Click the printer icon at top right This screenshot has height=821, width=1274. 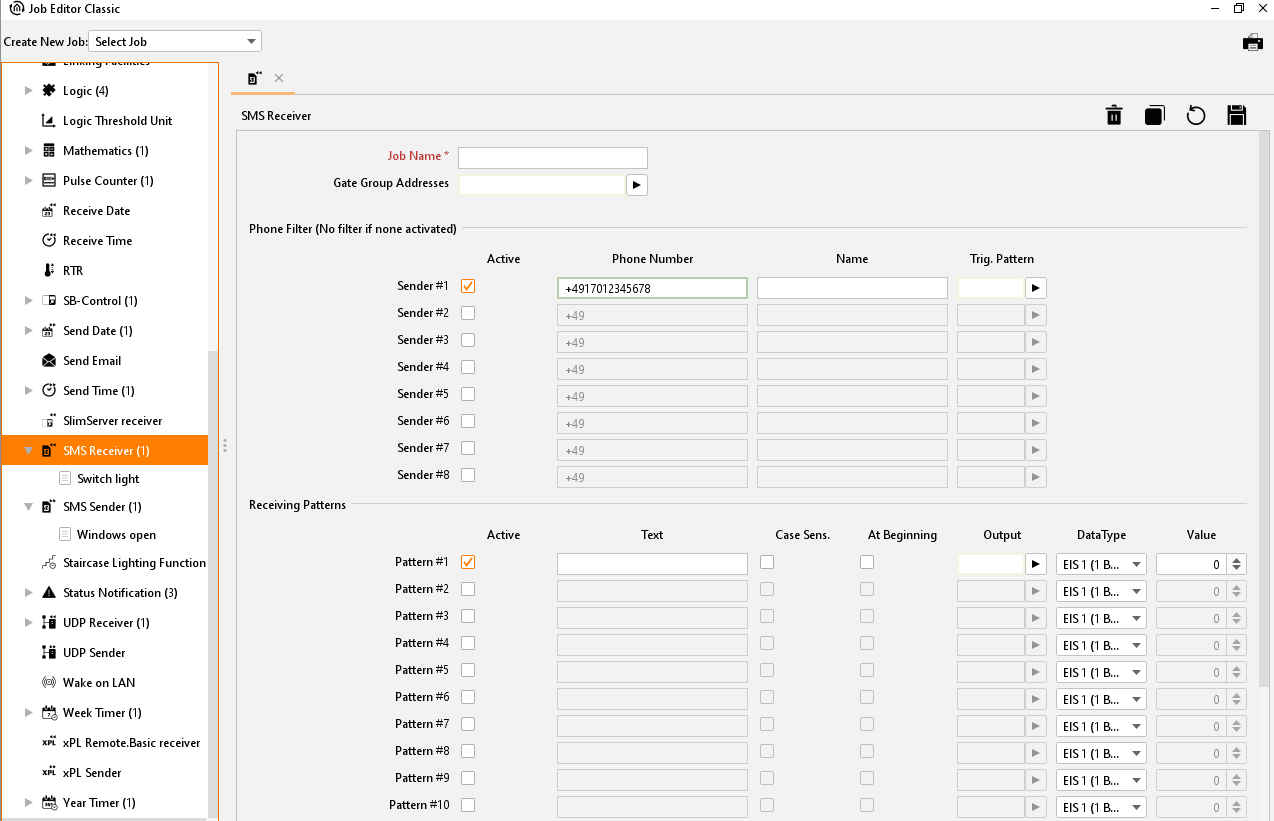(x=1252, y=42)
